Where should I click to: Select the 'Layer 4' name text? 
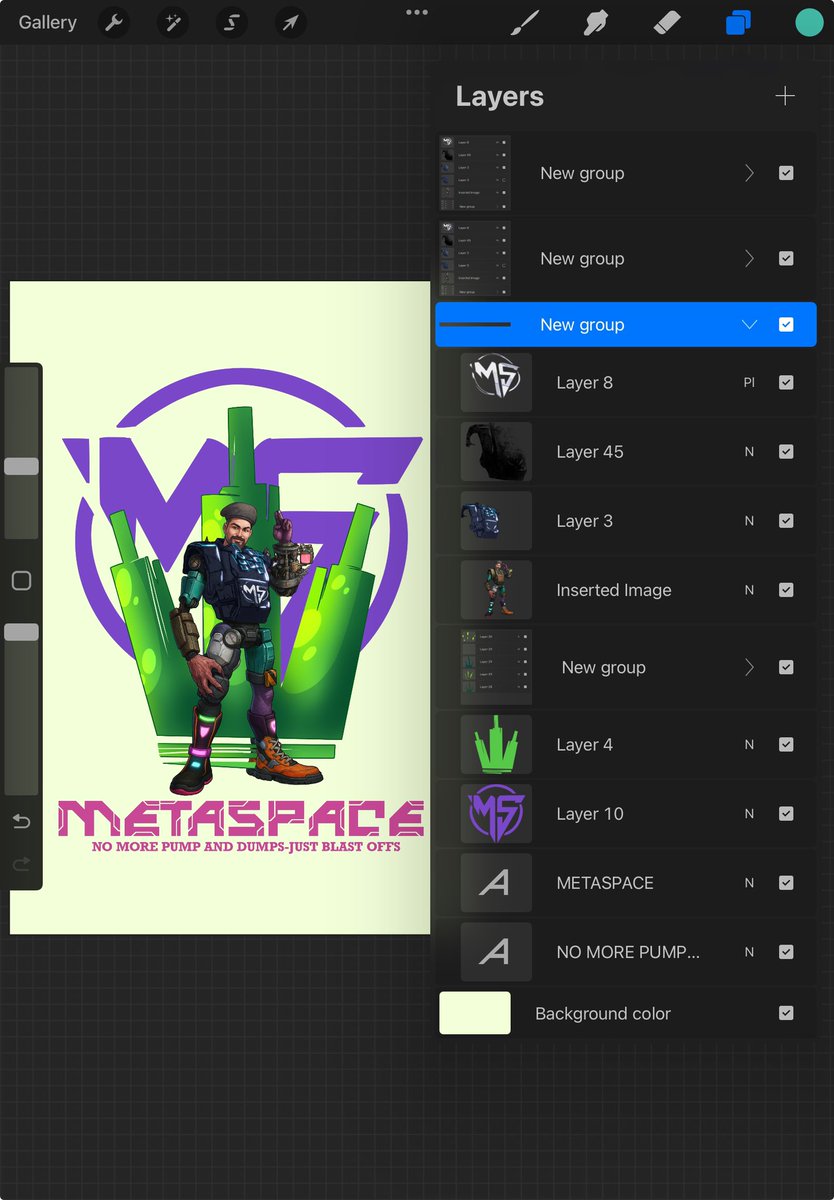pyautogui.click(x=585, y=745)
